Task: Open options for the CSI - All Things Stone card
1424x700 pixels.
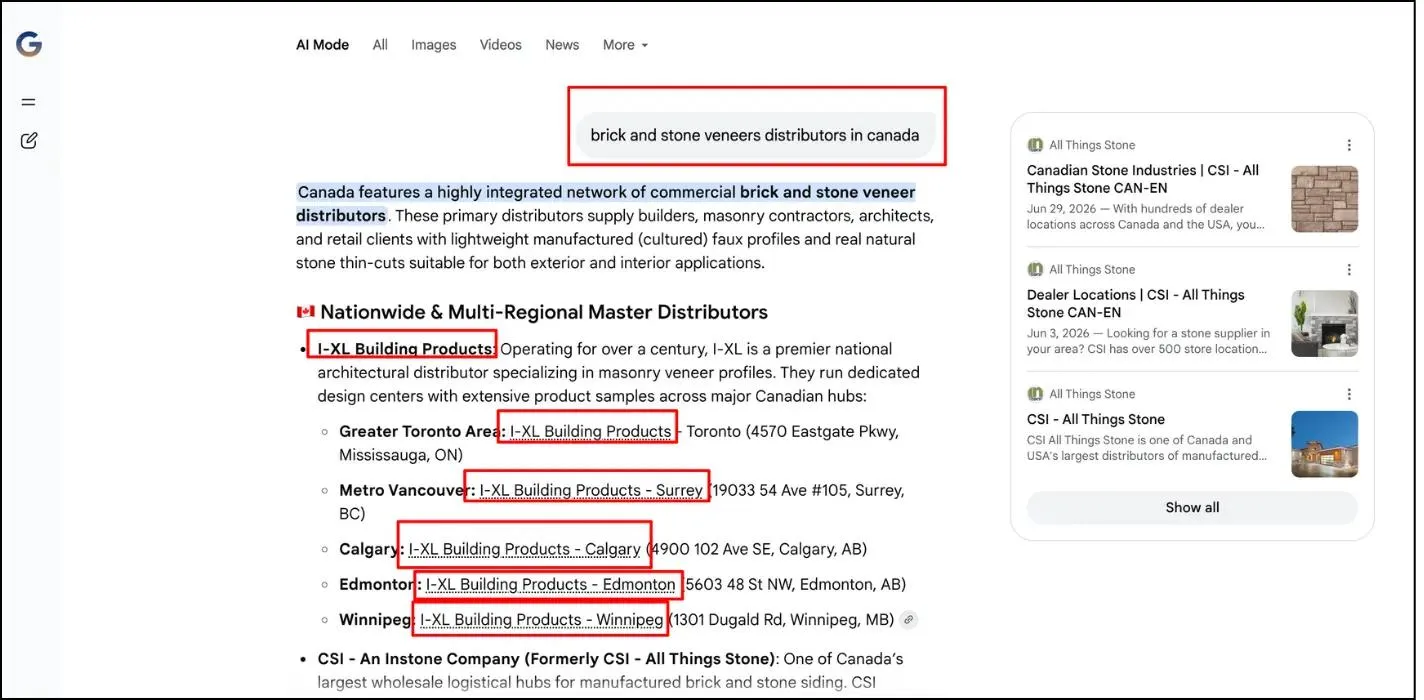Action: point(1349,394)
